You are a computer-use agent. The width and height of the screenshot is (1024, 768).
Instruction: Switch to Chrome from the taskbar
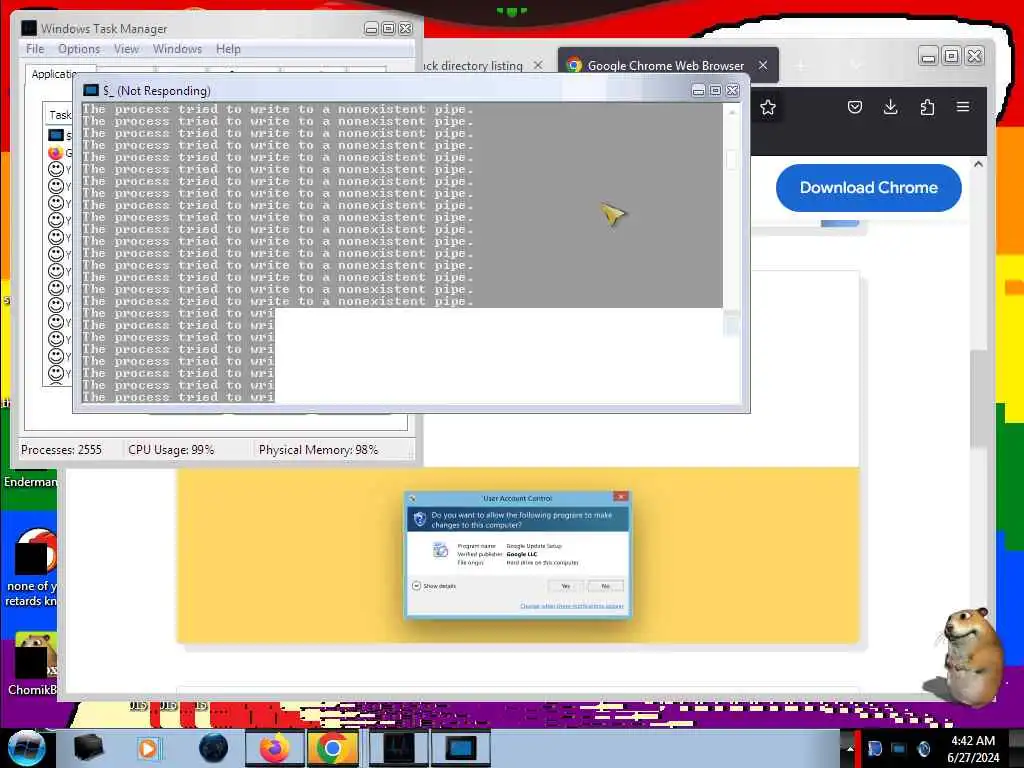332,748
